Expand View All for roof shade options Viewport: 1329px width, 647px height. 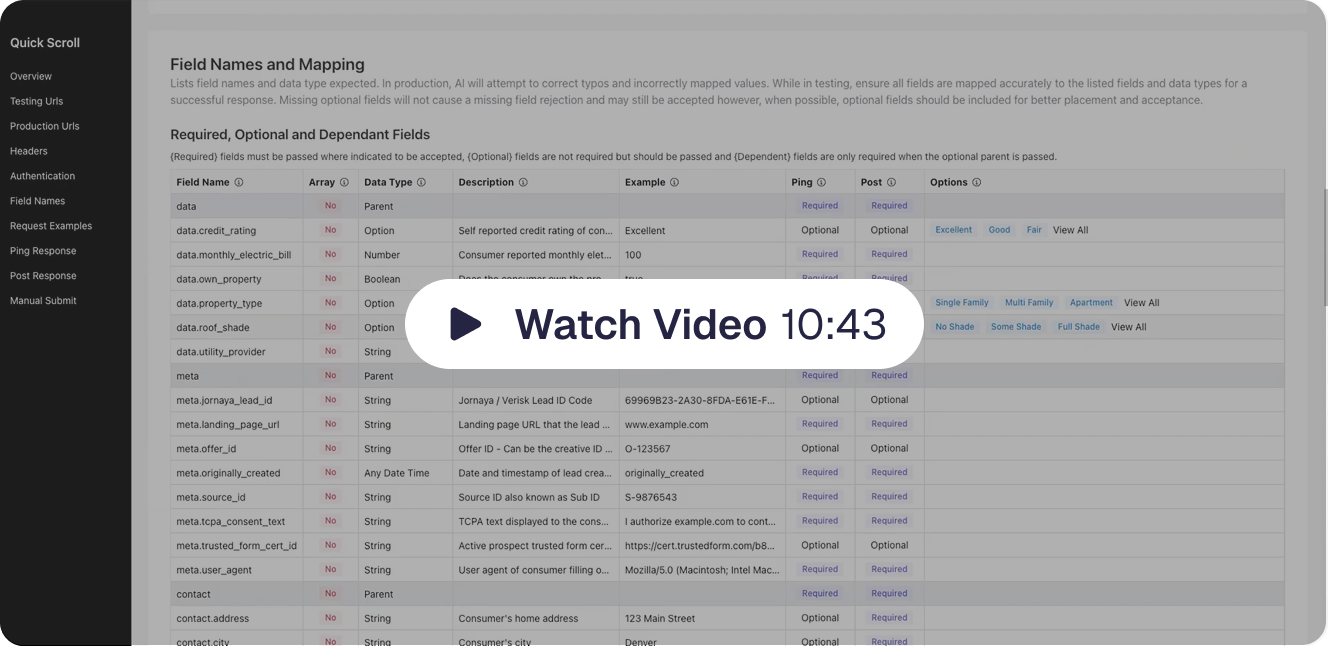pyautogui.click(x=1128, y=327)
